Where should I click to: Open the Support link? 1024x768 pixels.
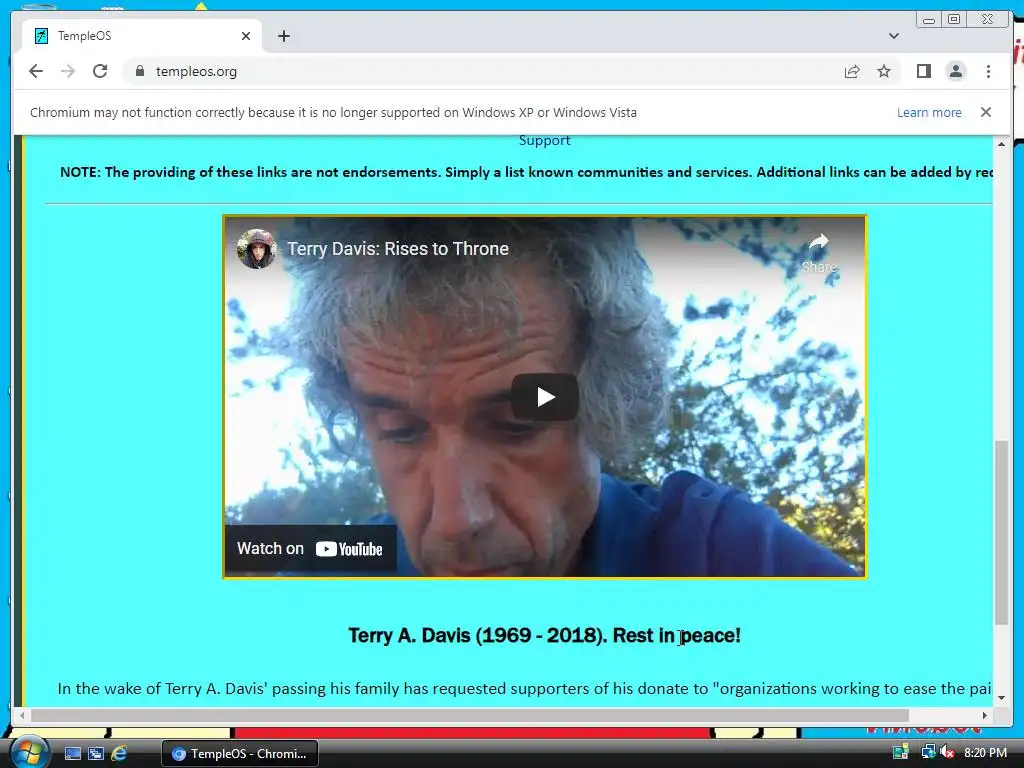(545, 140)
